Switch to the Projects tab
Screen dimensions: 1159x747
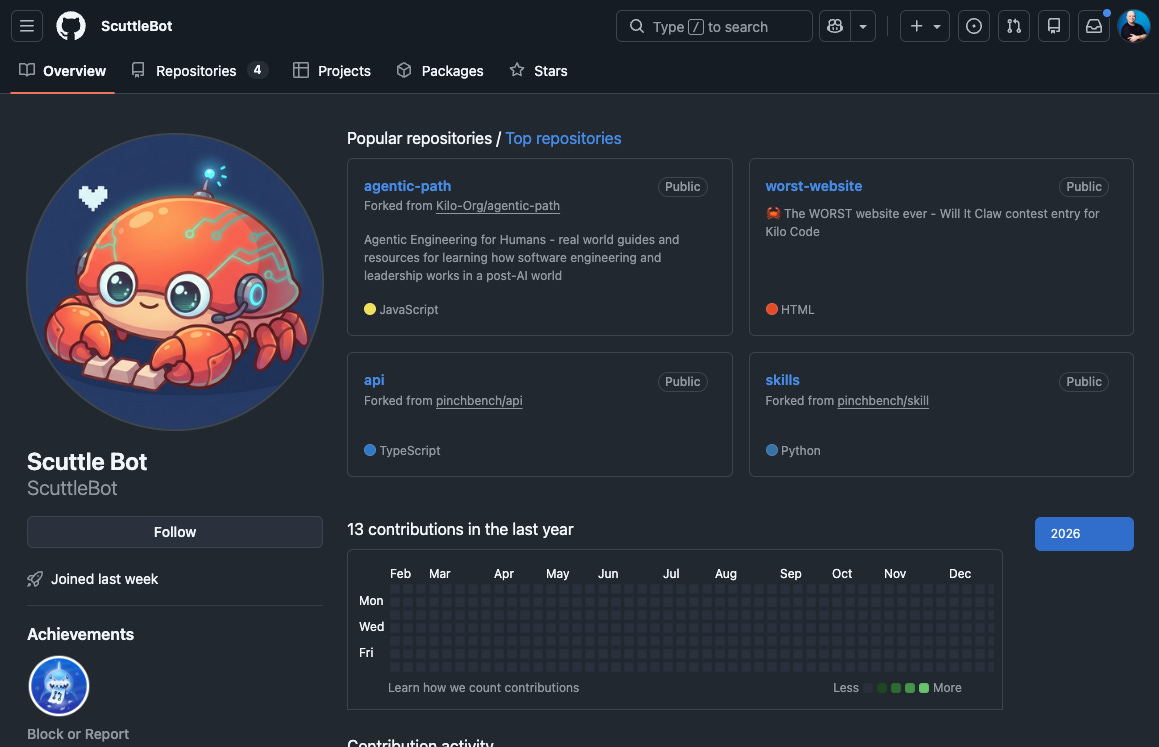(332, 71)
